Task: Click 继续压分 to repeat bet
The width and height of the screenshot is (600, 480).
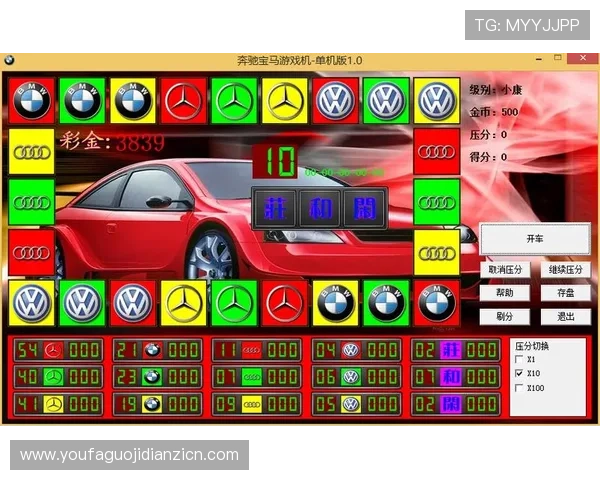Action: coord(565,270)
